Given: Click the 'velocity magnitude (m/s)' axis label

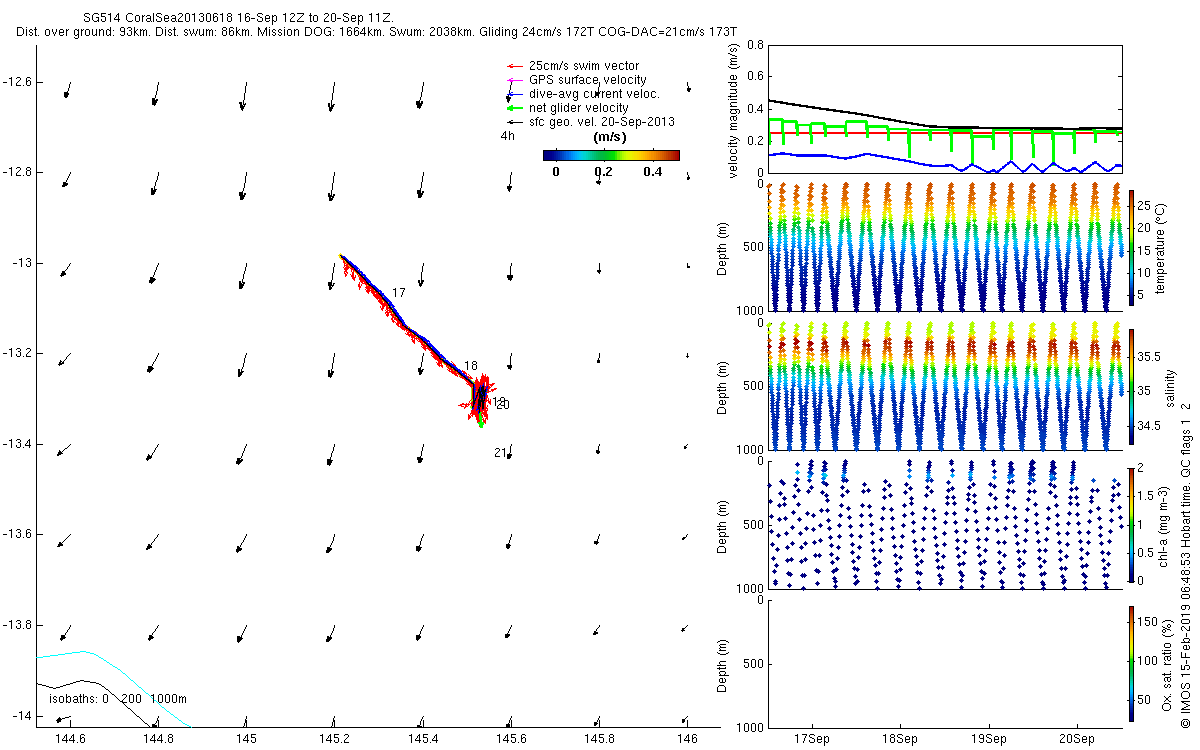Looking at the screenshot, I should 735,110.
